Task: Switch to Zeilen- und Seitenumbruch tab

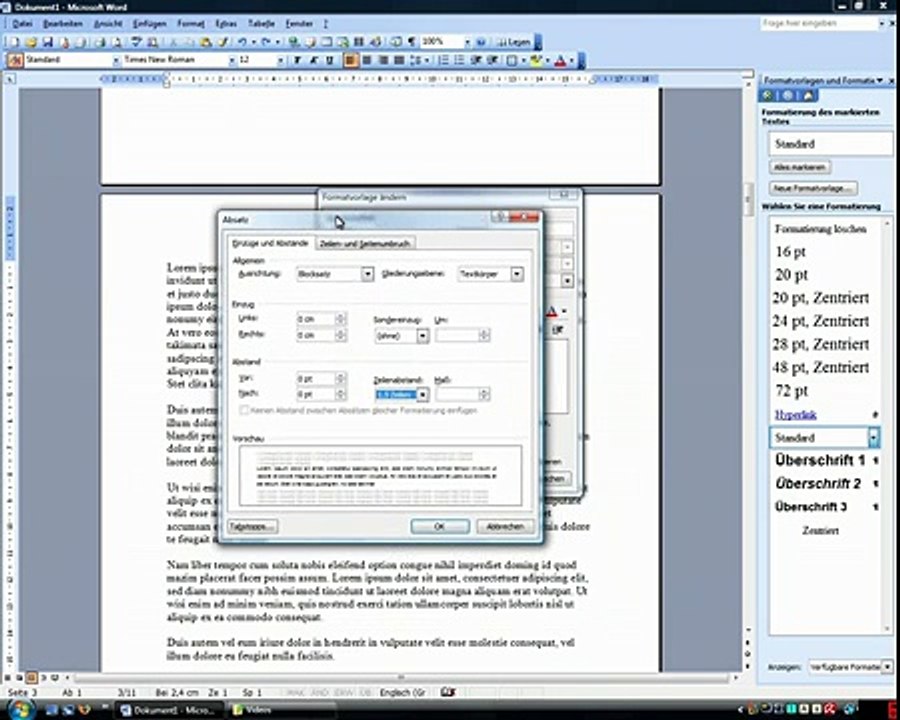Action: pos(364,243)
